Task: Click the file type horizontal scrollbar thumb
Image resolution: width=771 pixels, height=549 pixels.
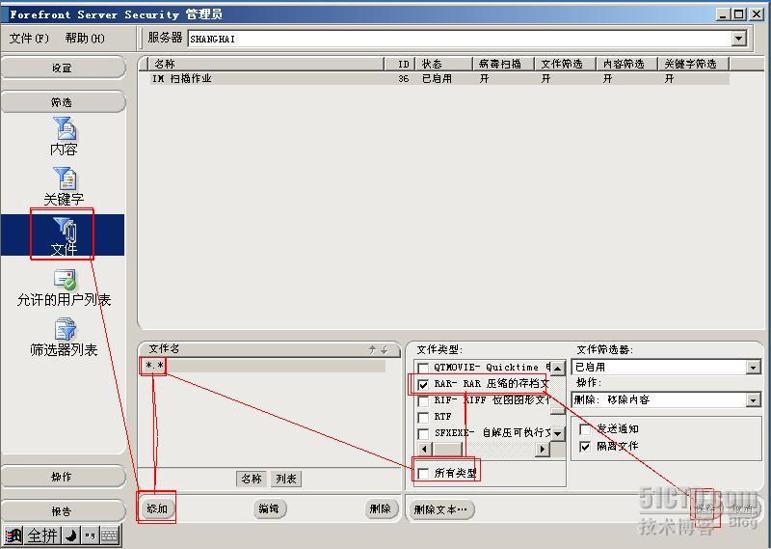Action: click(447, 449)
